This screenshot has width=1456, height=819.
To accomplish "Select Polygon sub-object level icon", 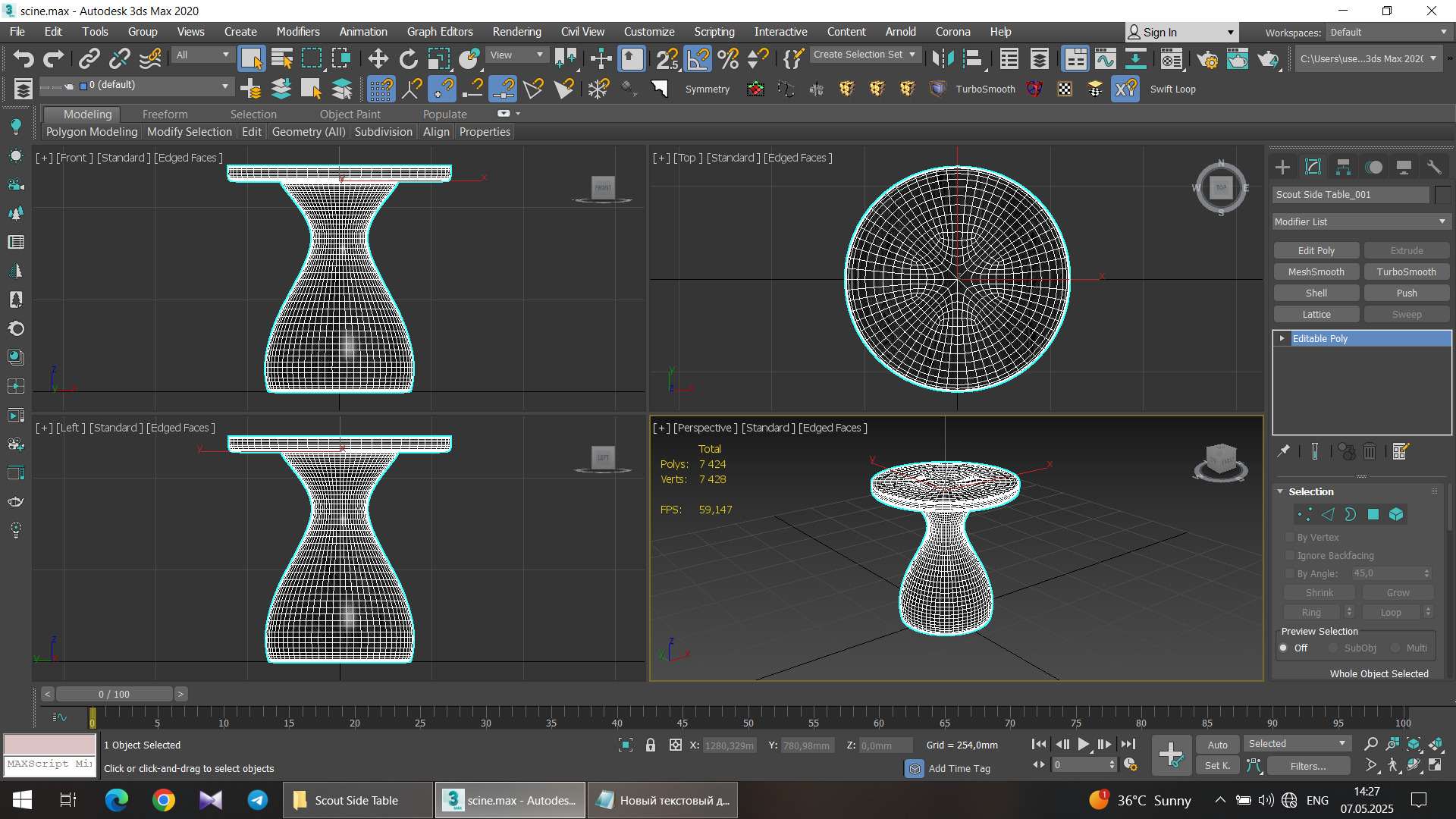I will click(1373, 514).
